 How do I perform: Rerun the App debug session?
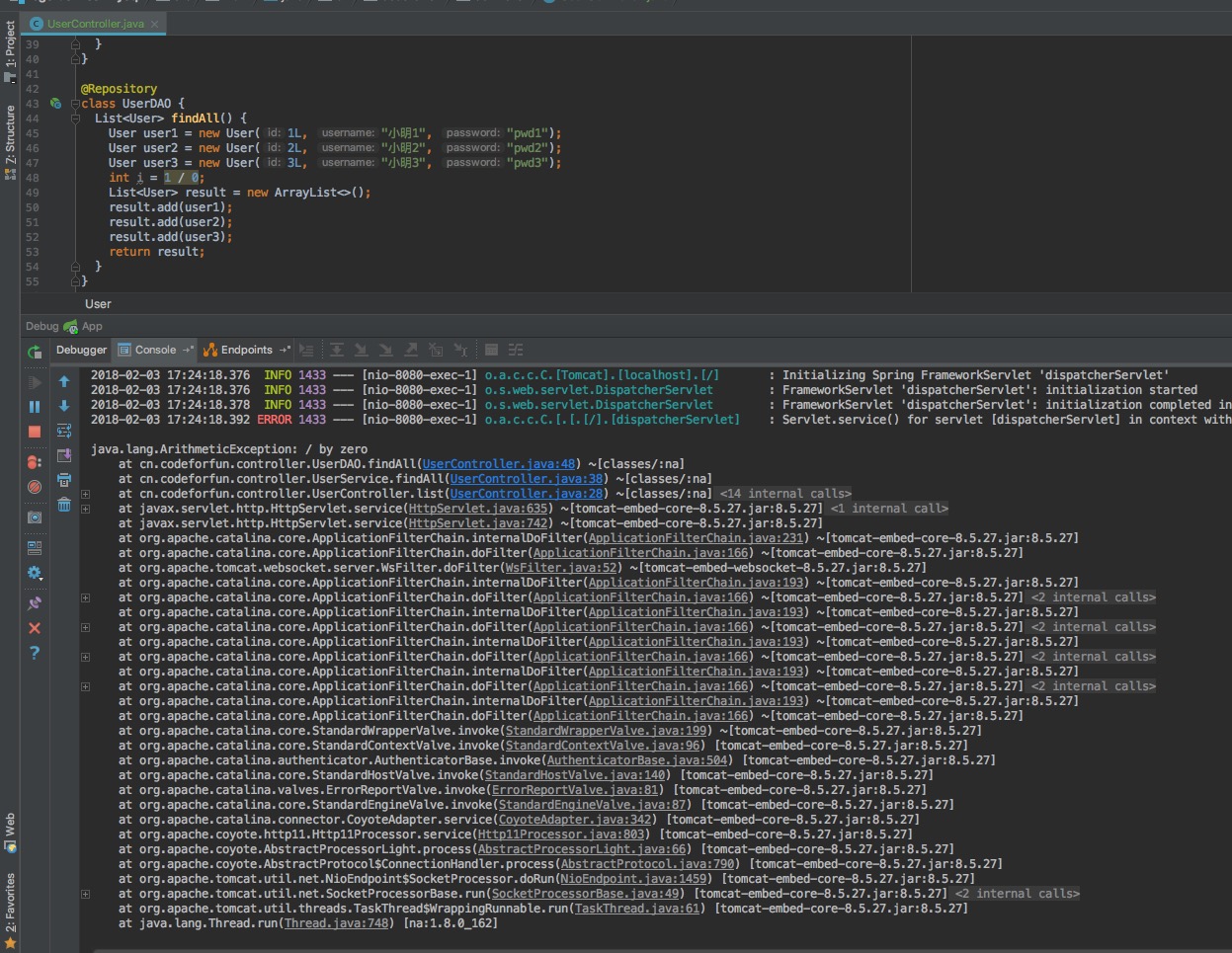pyautogui.click(x=35, y=352)
